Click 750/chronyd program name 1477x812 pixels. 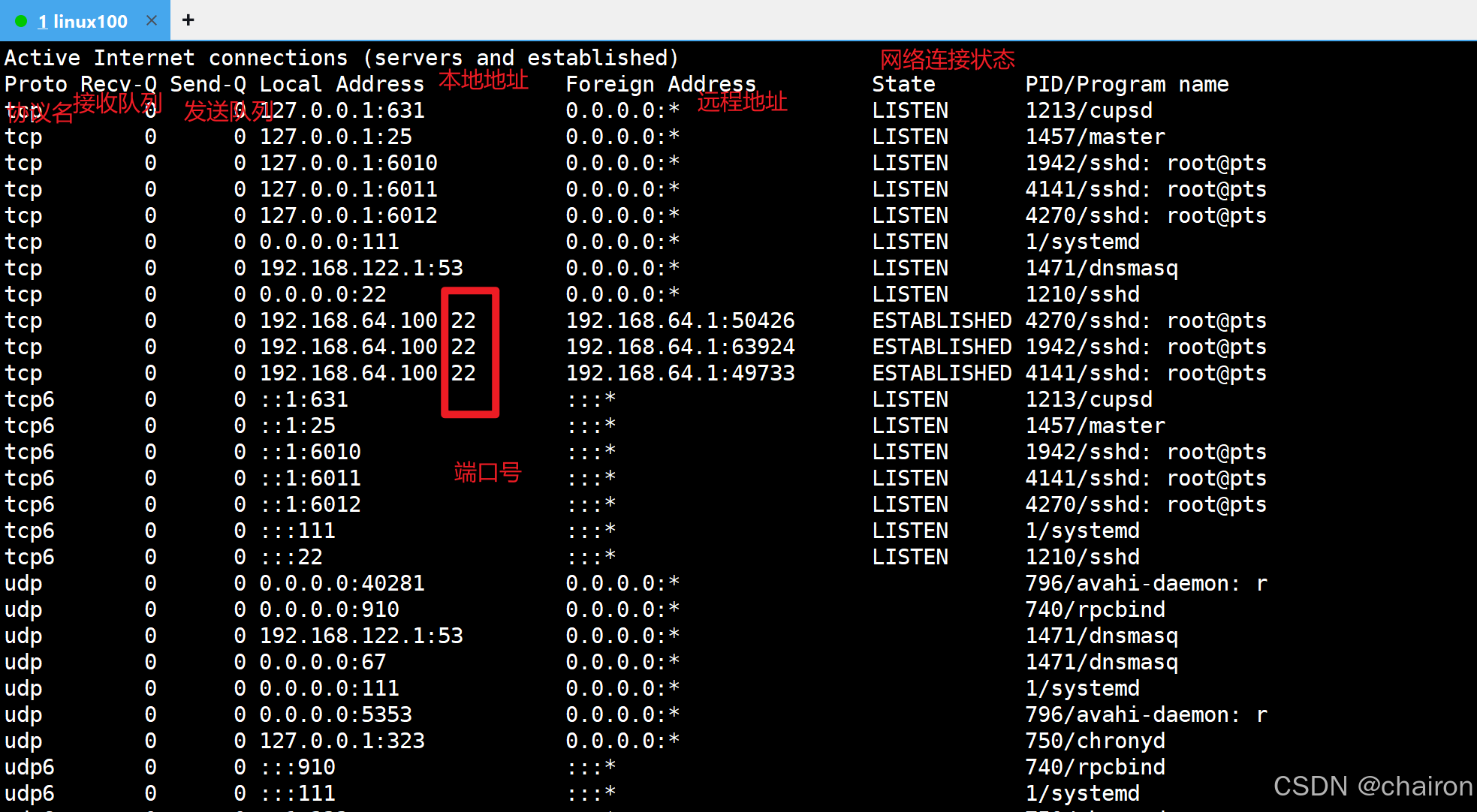1095,741
